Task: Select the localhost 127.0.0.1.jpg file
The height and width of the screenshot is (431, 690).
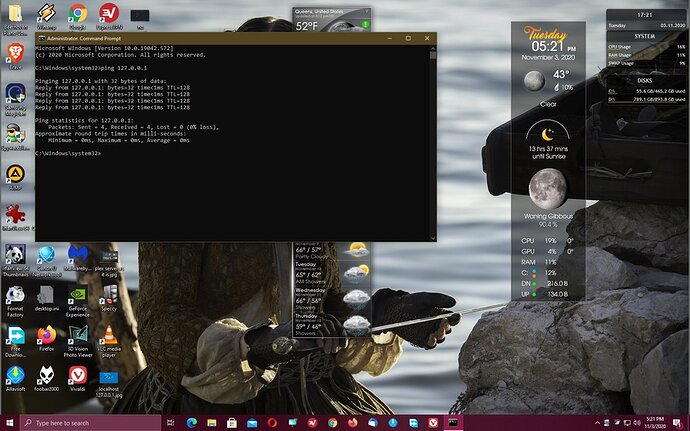Action: (x=109, y=383)
